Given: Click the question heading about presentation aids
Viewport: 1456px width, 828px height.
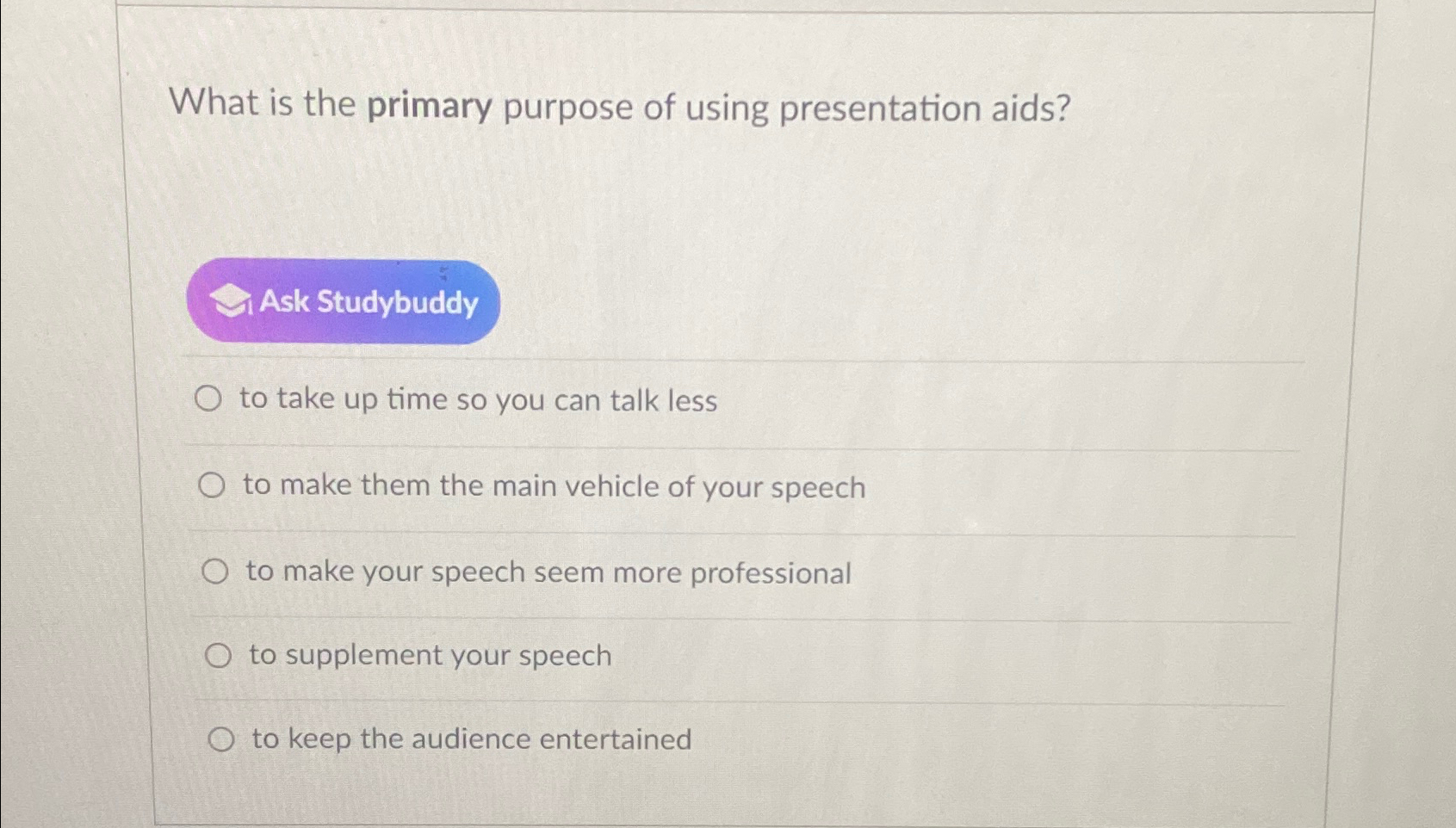Looking at the screenshot, I should (618, 105).
